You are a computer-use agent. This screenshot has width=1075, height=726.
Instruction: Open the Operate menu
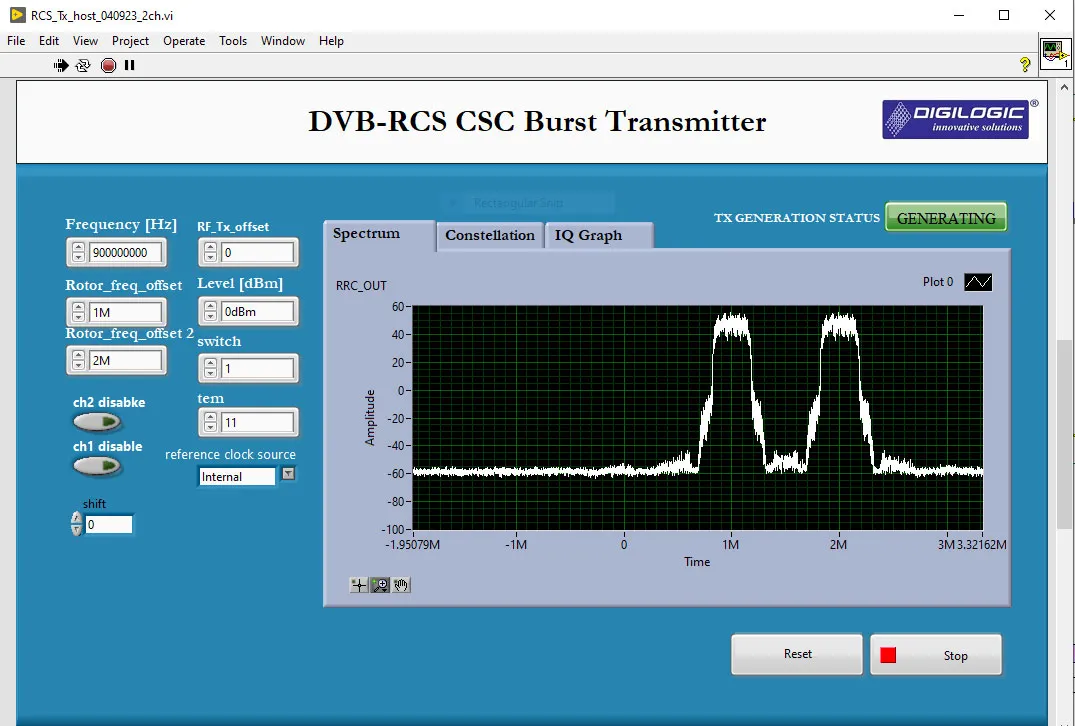coord(184,41)
